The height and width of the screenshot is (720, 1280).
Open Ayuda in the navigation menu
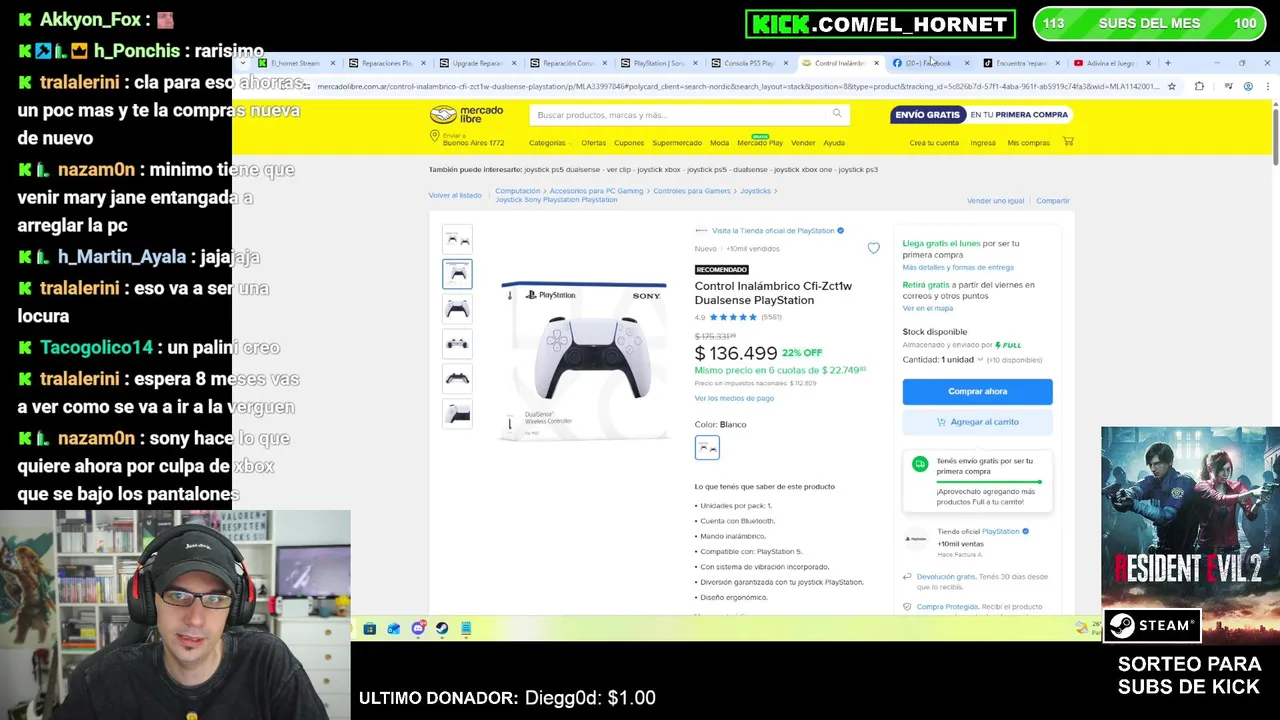click(834, 143)
